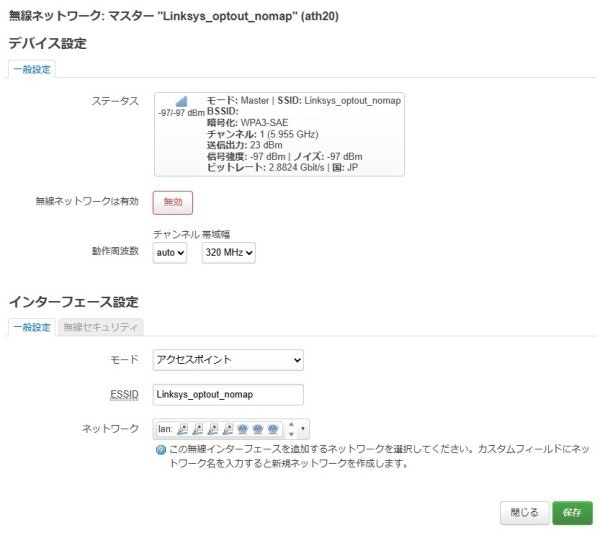Click the 信号強度: -97 dBm text
This screenshot has height=533, width=600.
pos(246,156)
